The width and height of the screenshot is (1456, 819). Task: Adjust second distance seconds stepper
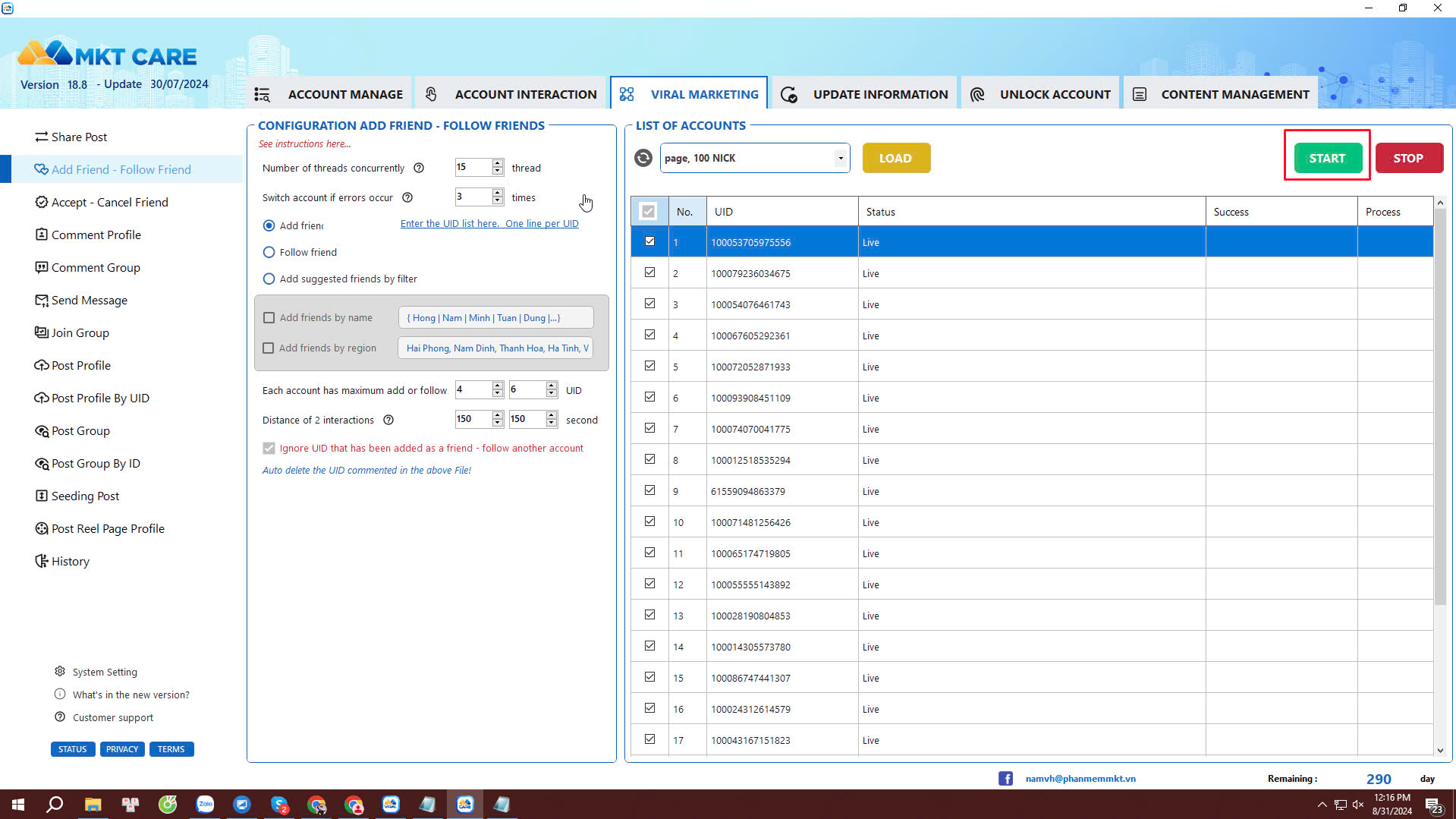point(552,419)
